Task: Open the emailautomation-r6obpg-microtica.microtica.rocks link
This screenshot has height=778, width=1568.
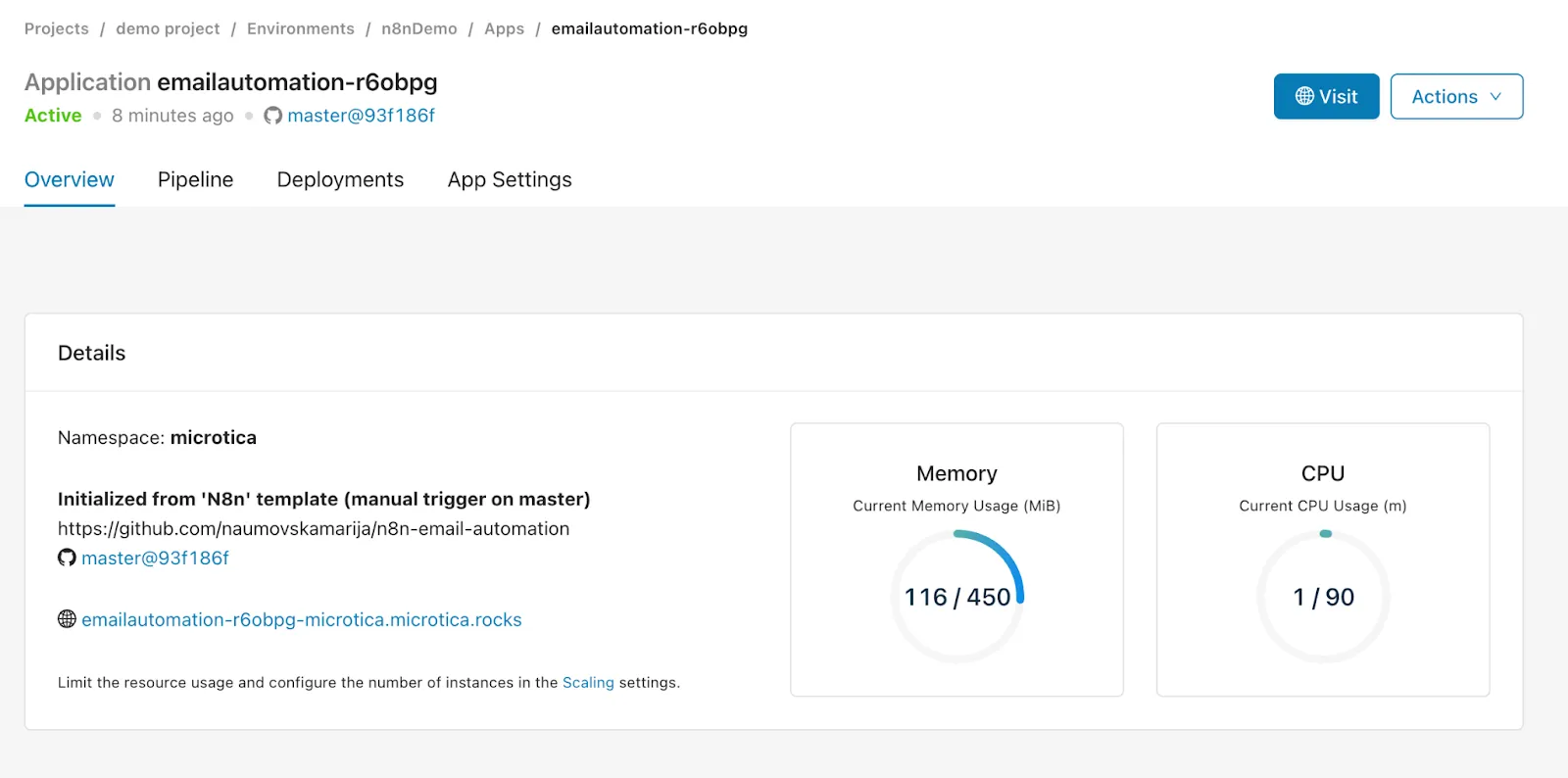Action: [x=301, y=619]
